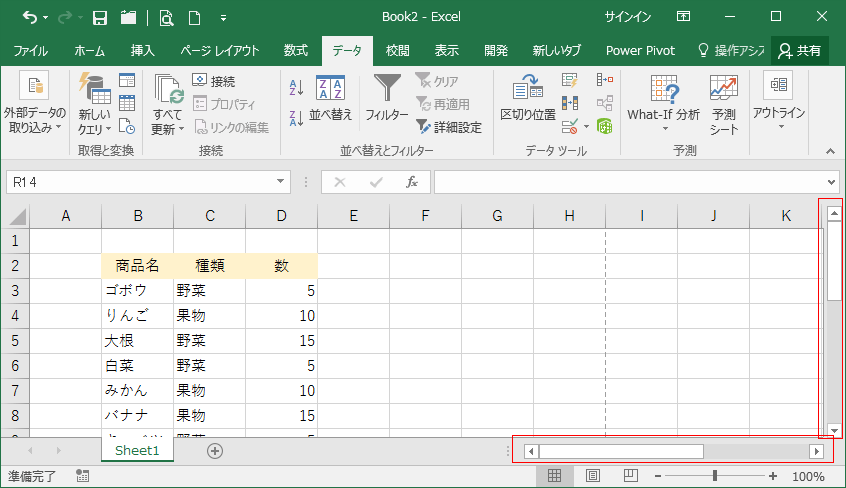This screenshot has height=488, width=846.
Task: Open the 並べ替え sort dialog
Action: [330, 100]
